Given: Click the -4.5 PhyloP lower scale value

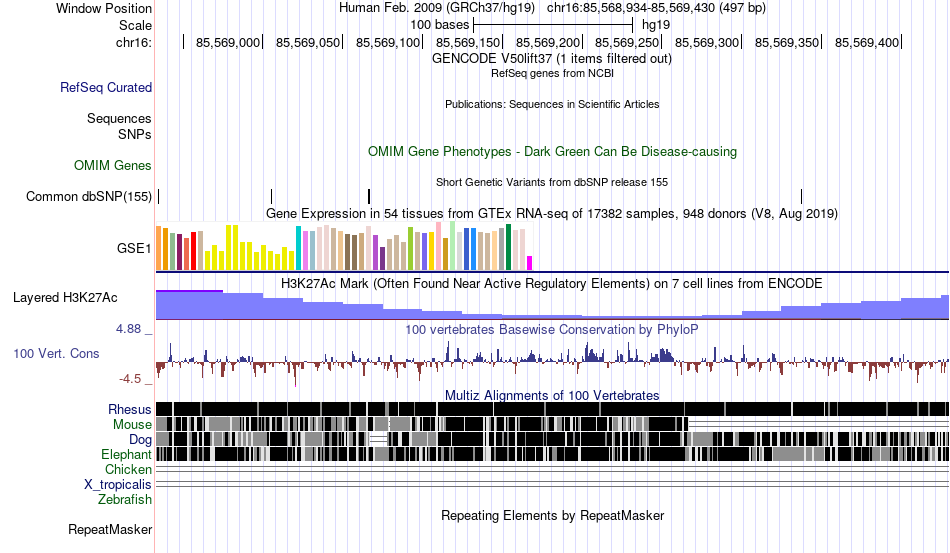Looking at the screenshot, I should (130, 379).
